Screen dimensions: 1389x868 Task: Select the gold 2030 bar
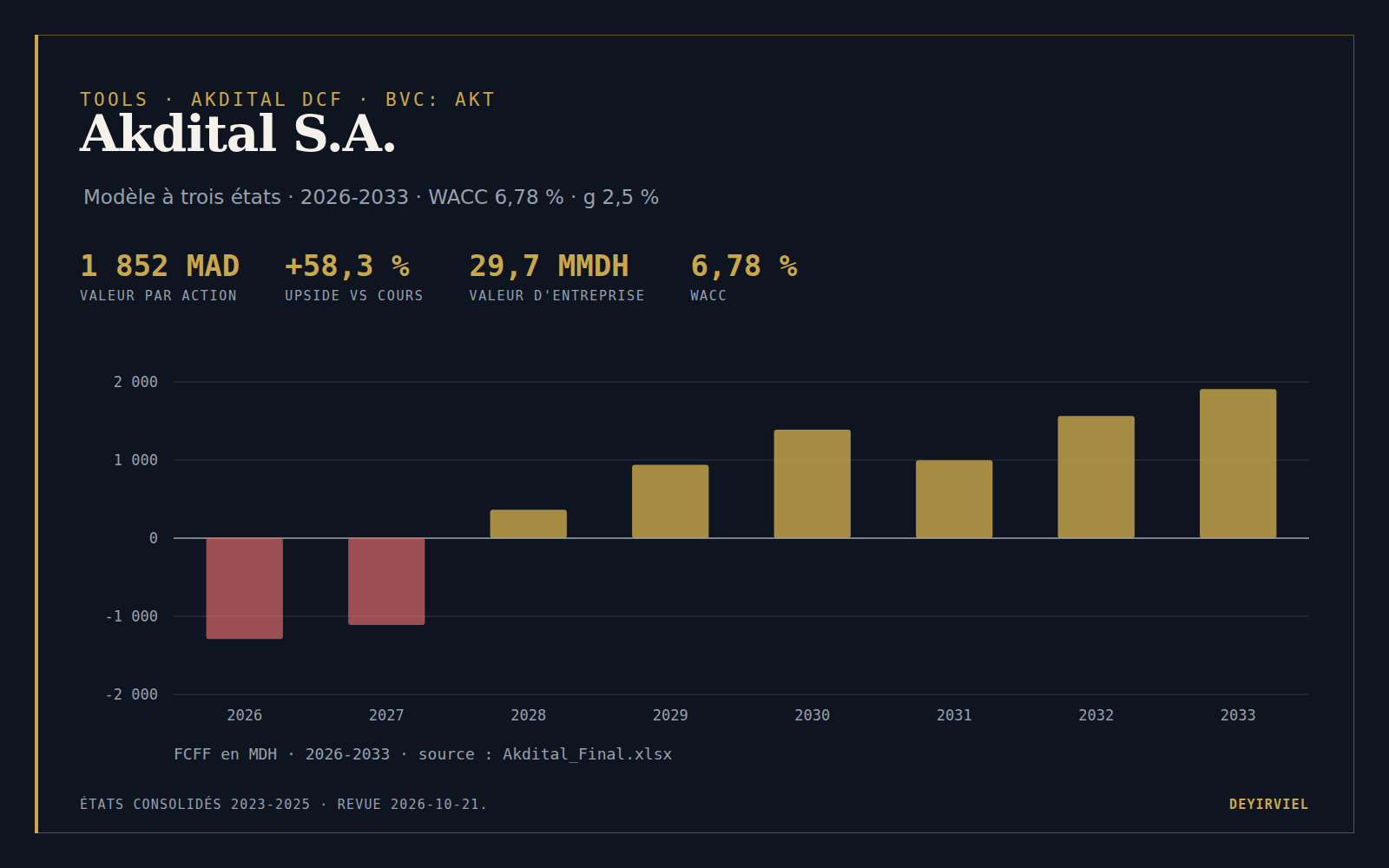[x=813, y=484]
